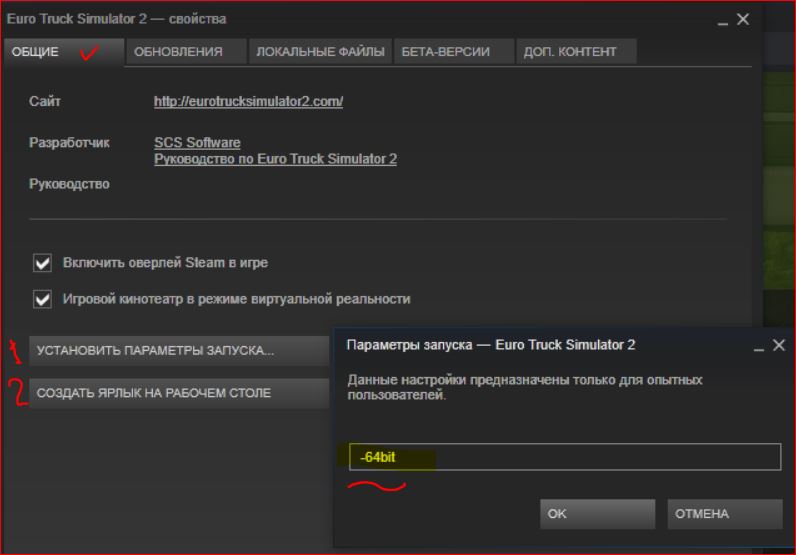Open the eurotrucksimulator2.com website link
This screenshot has height=555, width=796.
coord(248,101)
